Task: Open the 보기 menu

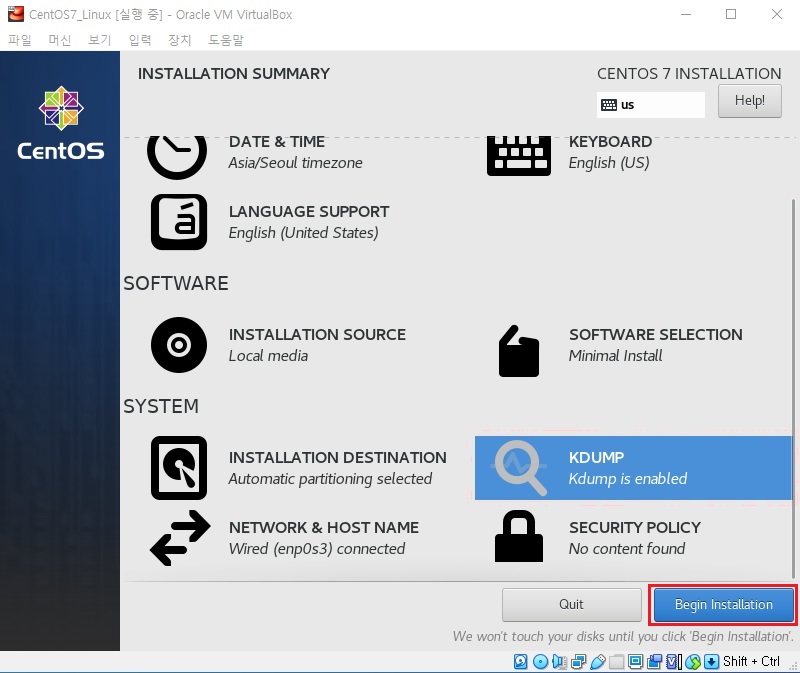Action: pyautogui.click(x=99, y=40)
